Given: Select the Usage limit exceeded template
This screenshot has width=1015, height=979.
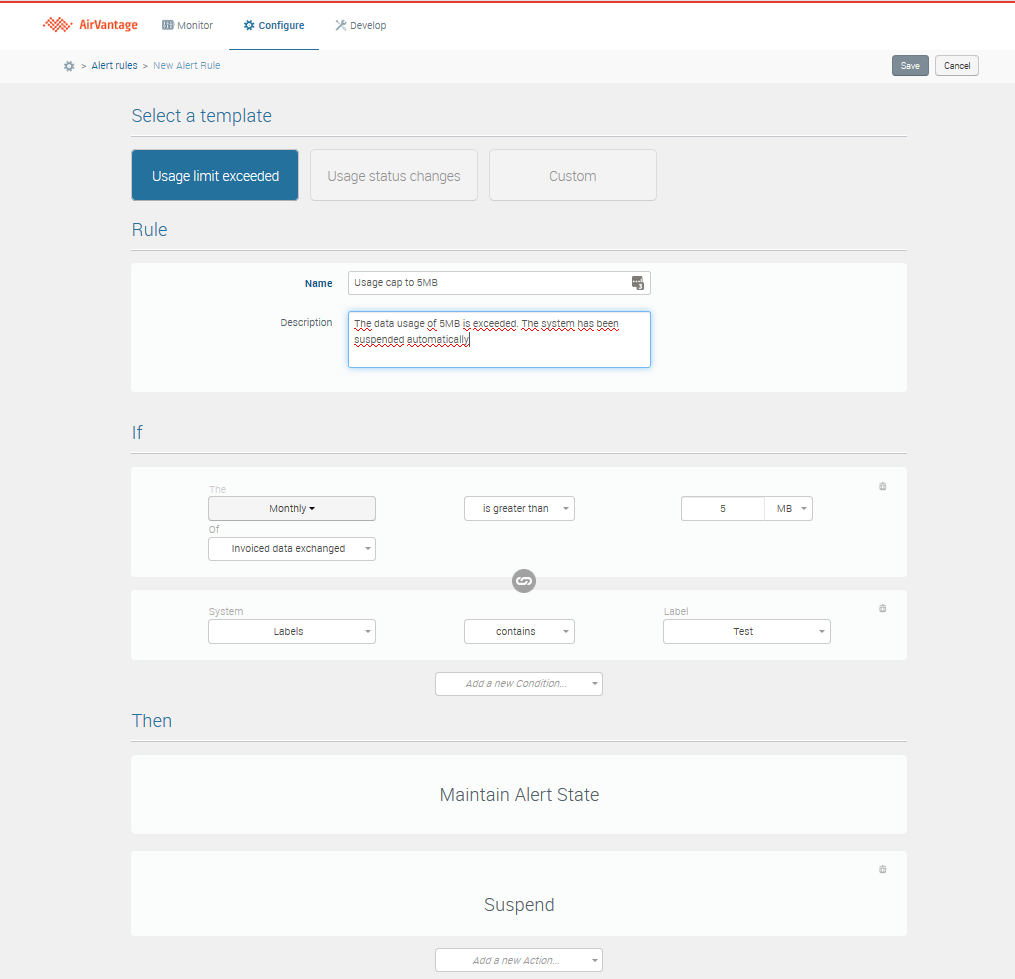Looking at the screenshot, I should 215,176.
